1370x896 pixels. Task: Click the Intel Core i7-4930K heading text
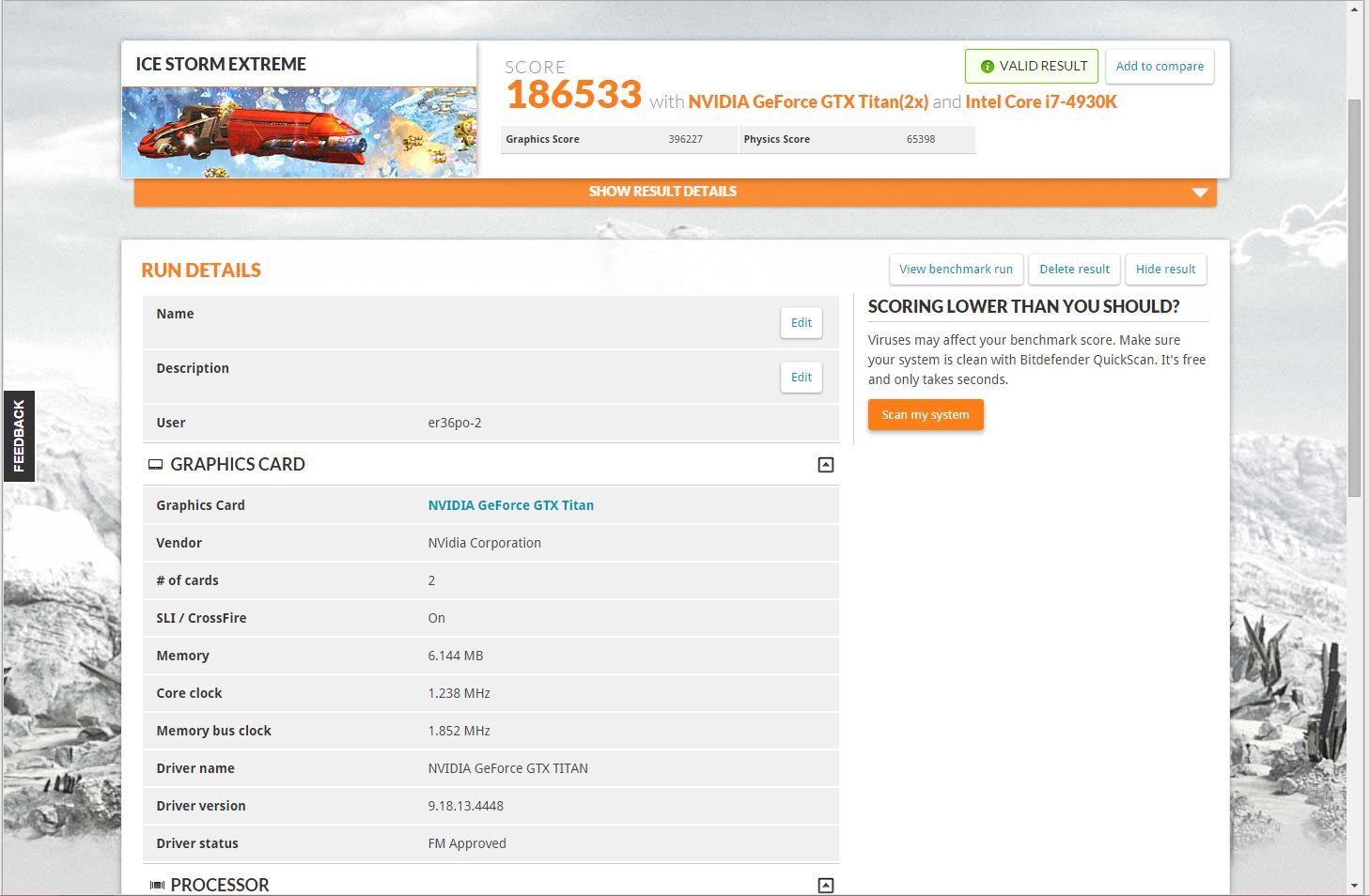(x=1041, y=102)
